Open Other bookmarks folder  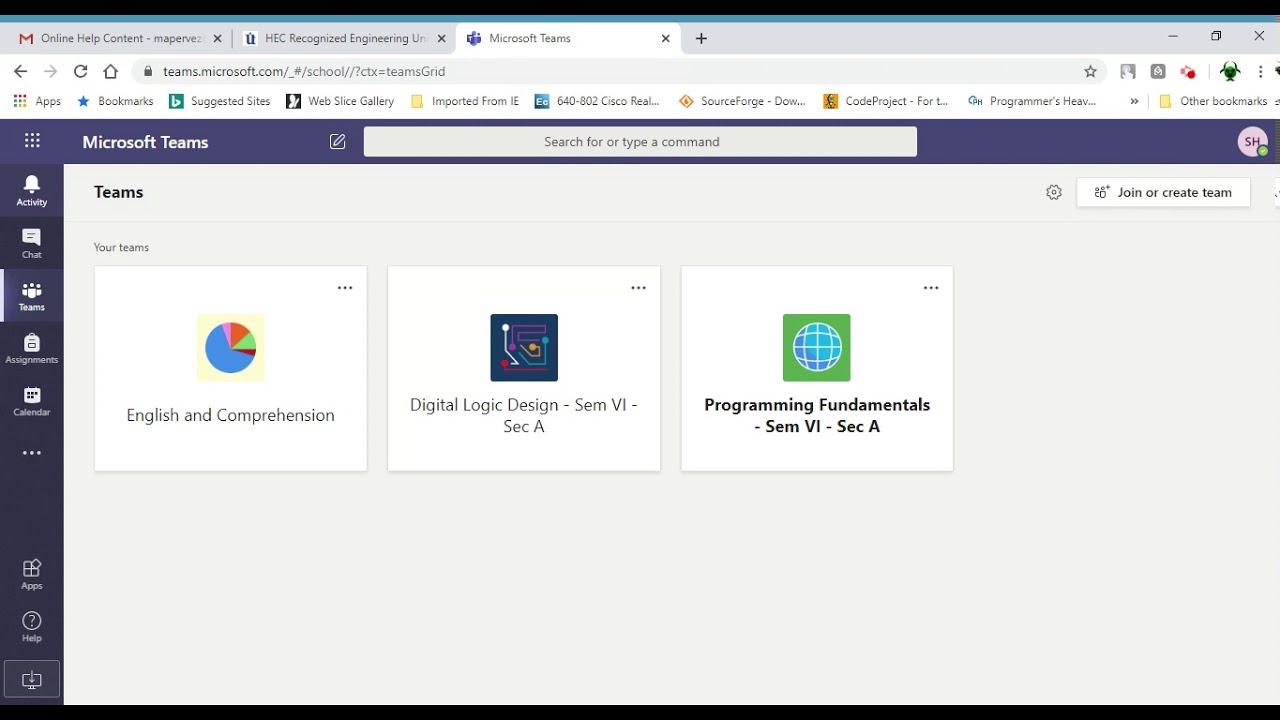(1213, 101)
